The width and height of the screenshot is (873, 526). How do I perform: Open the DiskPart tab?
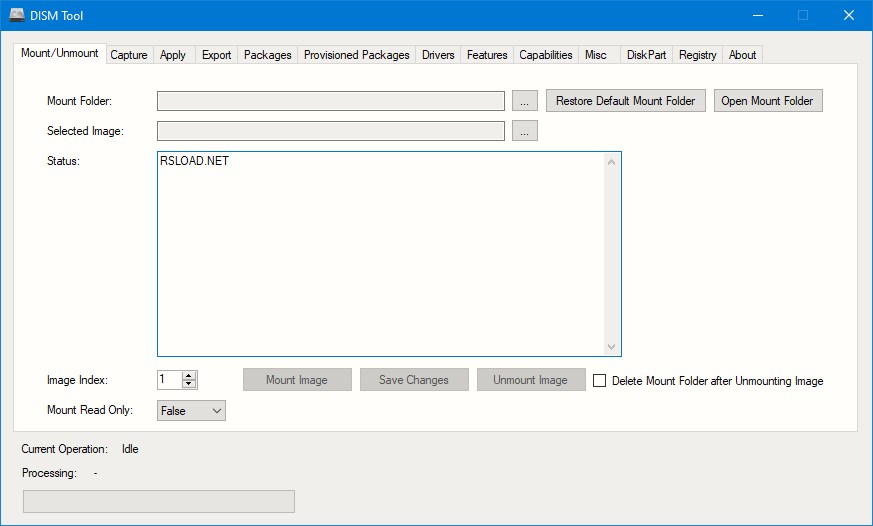646,55
